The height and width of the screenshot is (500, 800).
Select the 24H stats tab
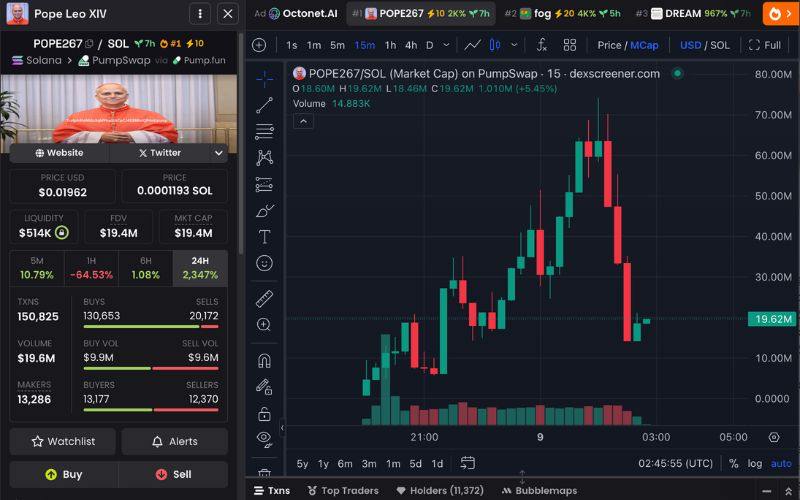click(x=200, y=268)
